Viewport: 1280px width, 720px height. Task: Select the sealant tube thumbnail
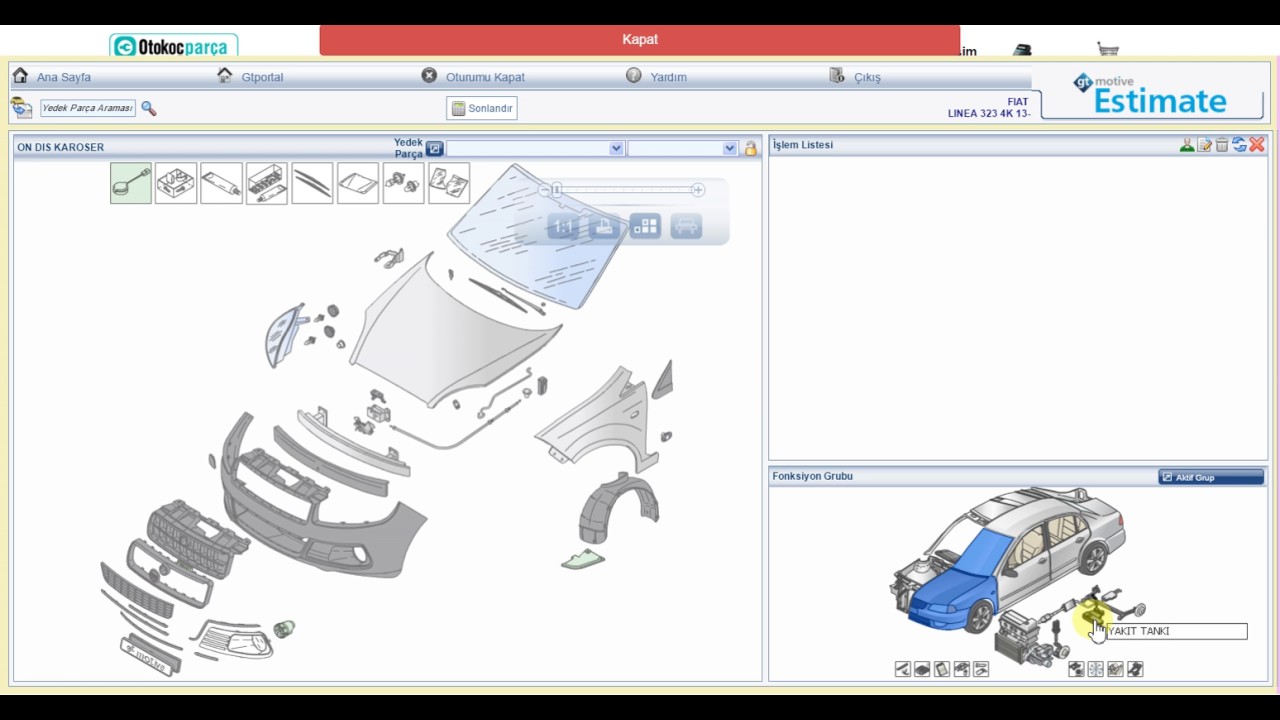tap(221, 184)
